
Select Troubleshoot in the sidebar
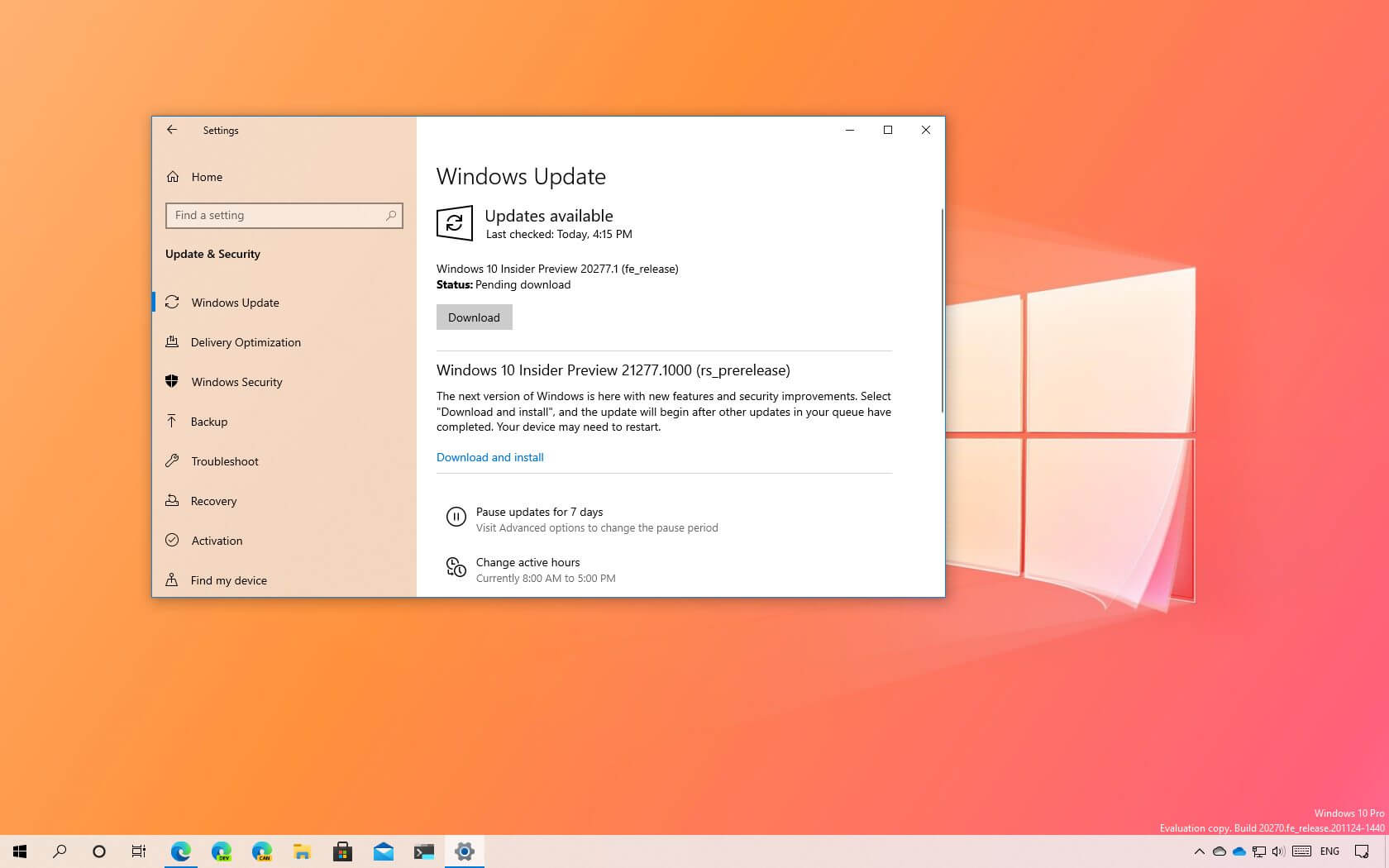pos(224,461)
